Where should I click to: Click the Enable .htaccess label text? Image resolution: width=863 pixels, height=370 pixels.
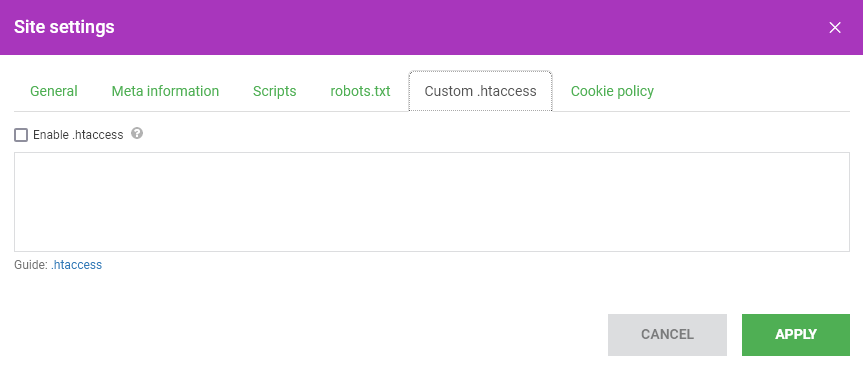click(x=78, y=135)
